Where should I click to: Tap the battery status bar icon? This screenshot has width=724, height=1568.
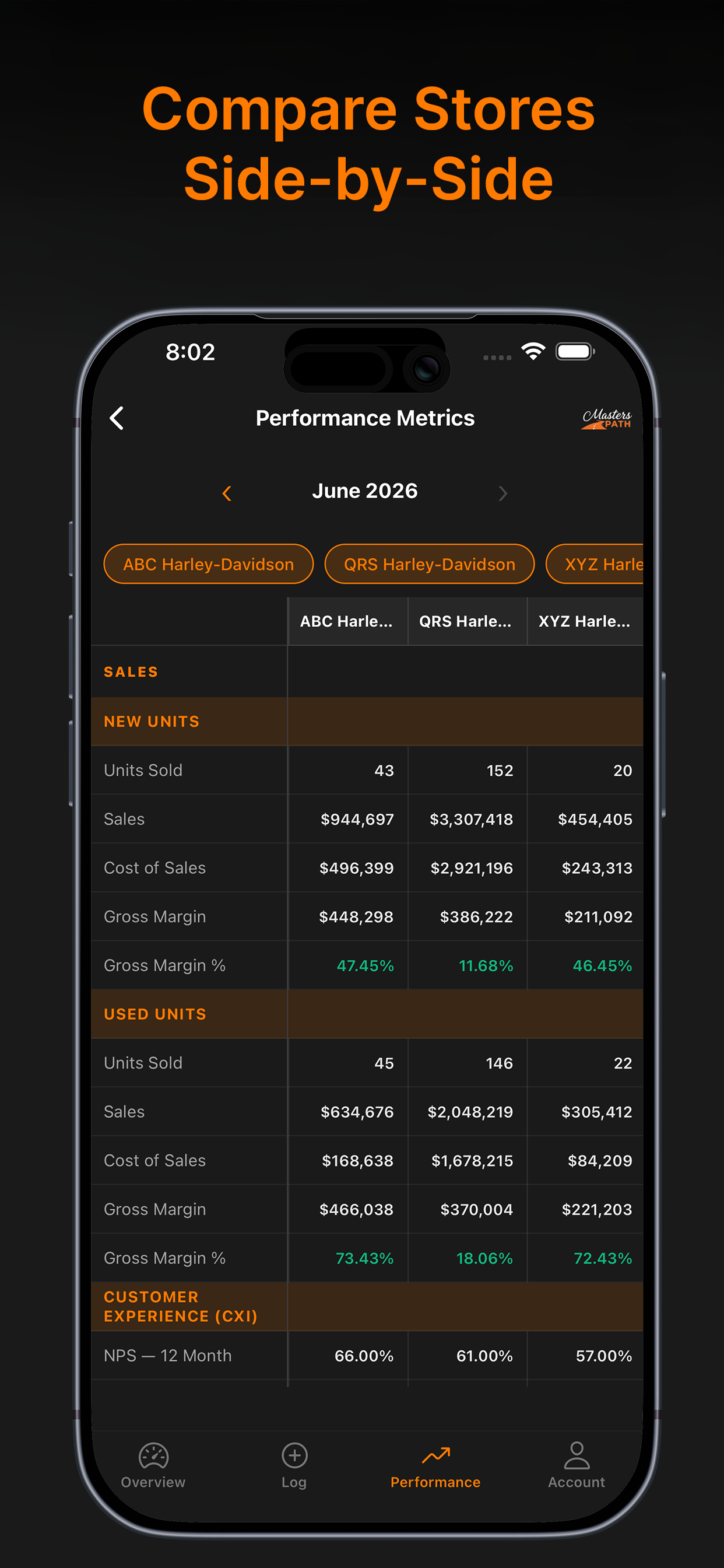click(575, 351)
